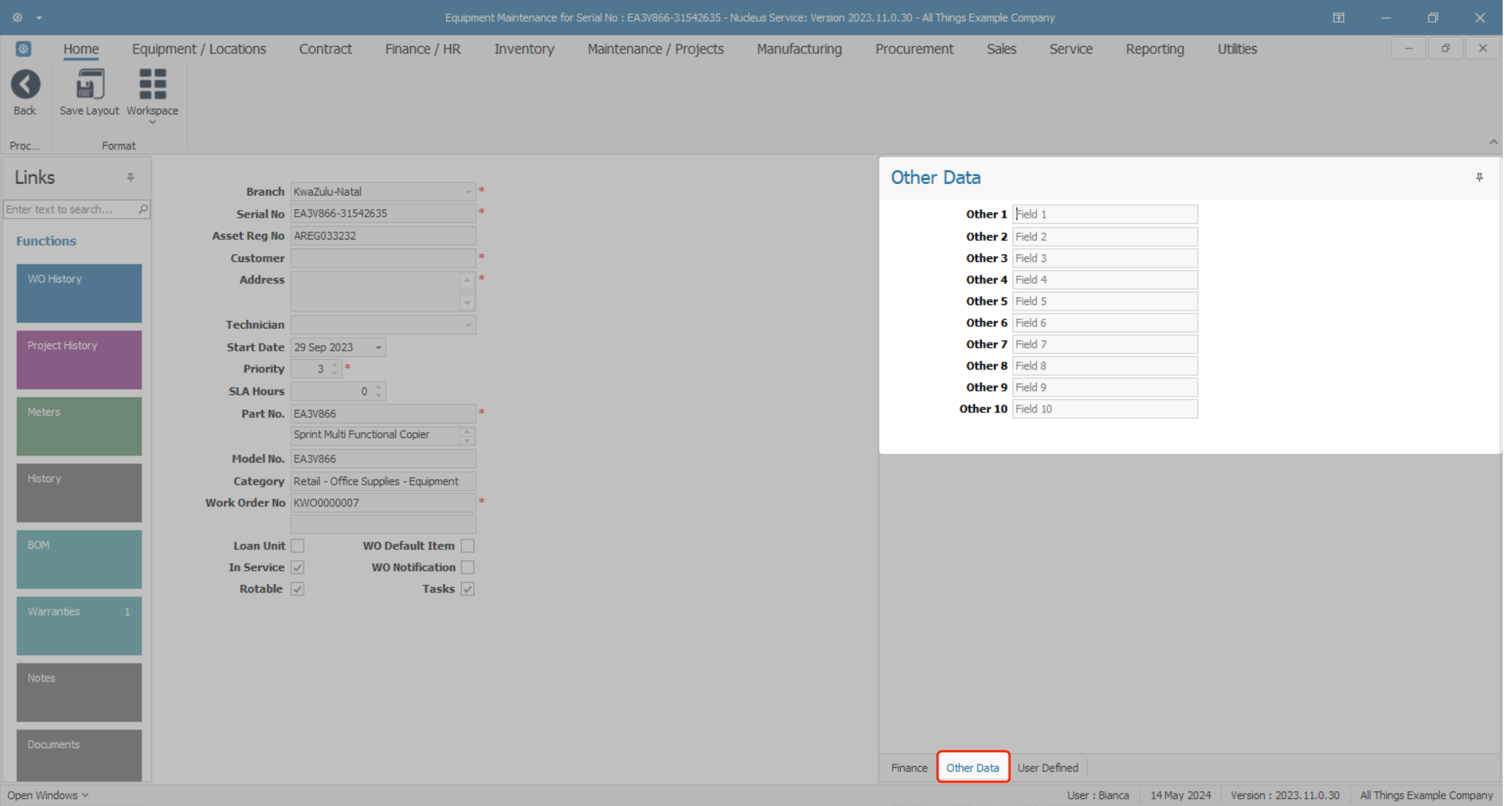This screenshot has width=1512, height=806.
Task: Open the BOM tile
Action: [x=79, y=560]
